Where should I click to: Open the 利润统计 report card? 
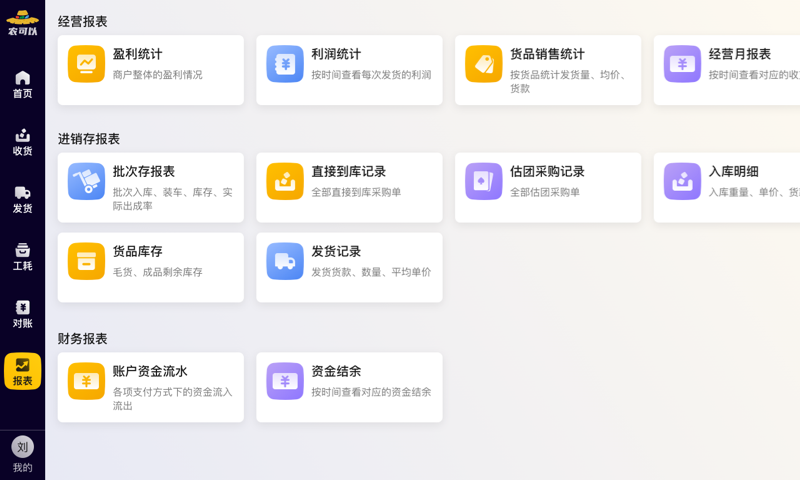tap(349, 70)
